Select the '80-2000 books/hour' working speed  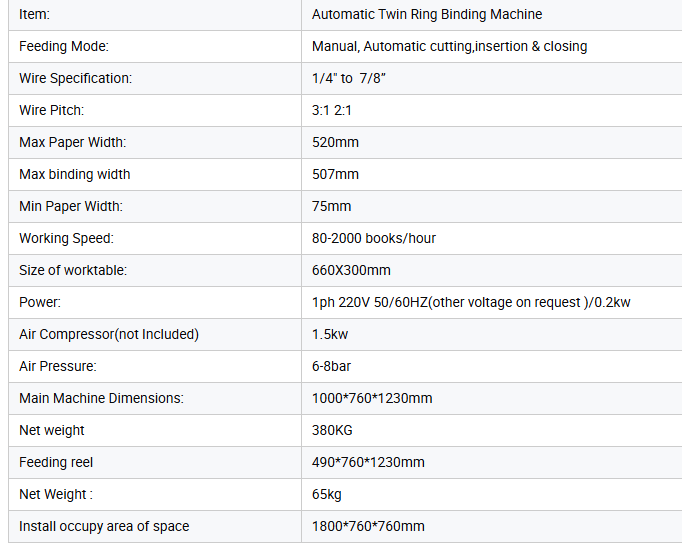(x=374, y=238)
